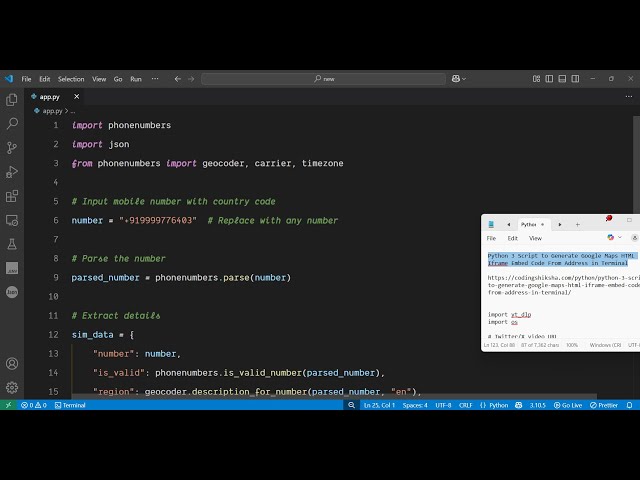Open the notifications bell in status bar

click(629, 405)
